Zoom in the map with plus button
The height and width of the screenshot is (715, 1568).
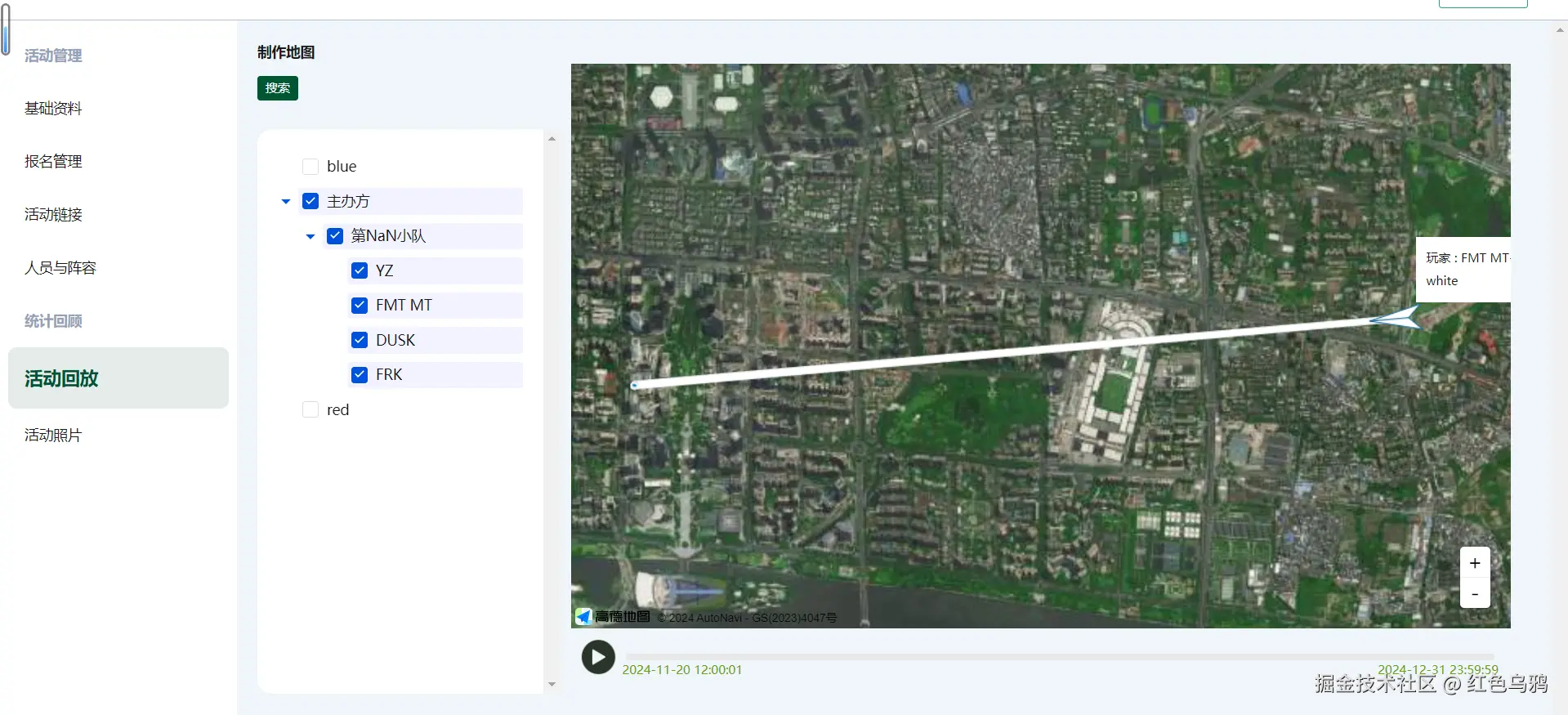click(1475, 563)
